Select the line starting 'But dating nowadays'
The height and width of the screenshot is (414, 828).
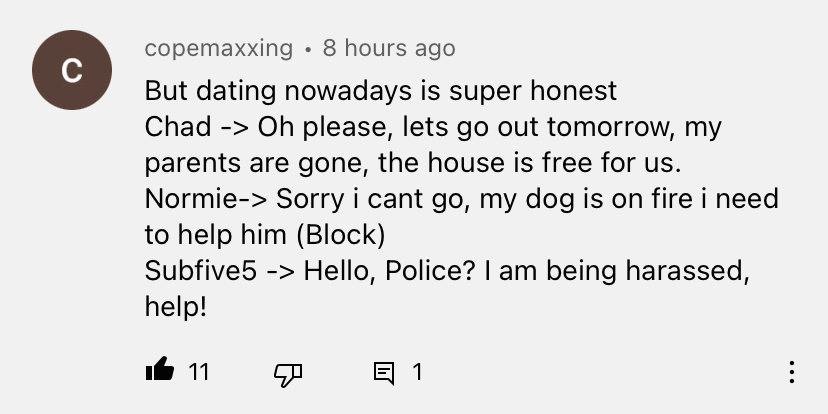[381, 90]
